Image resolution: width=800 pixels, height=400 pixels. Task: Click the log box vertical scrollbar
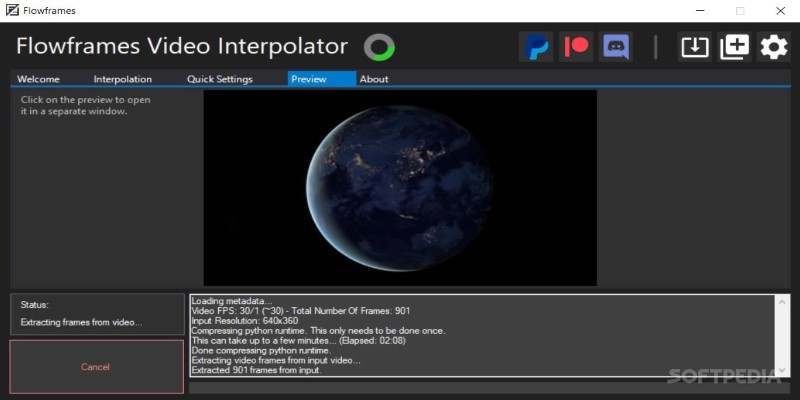point(780,335)
